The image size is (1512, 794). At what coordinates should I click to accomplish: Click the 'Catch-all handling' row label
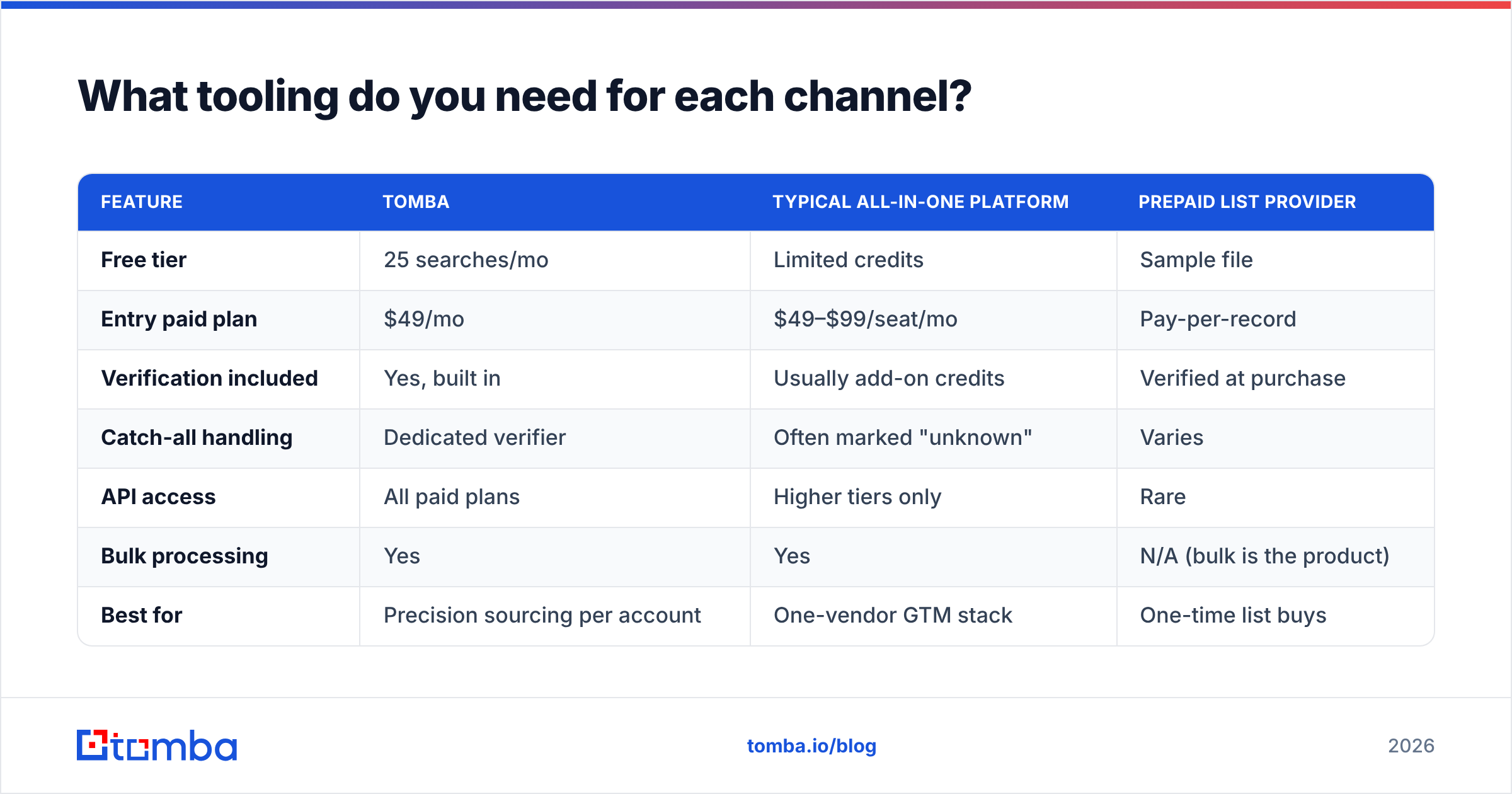coord(197,437)
